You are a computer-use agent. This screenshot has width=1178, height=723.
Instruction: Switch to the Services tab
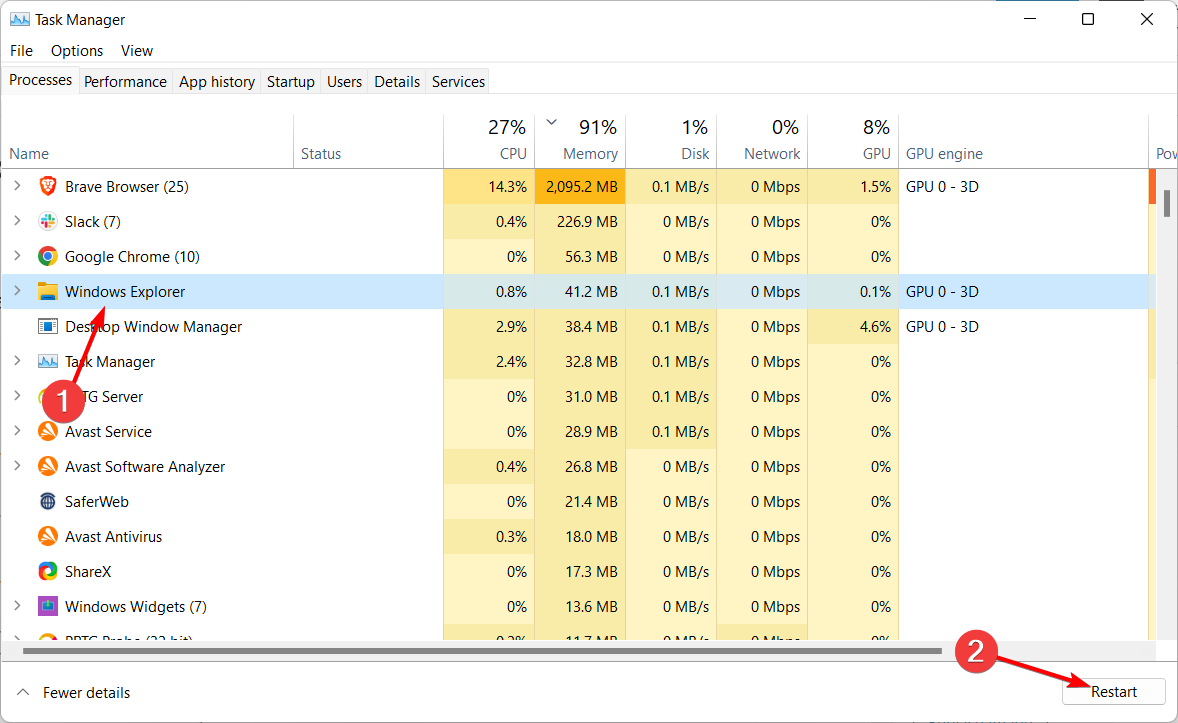click(458, 81)
